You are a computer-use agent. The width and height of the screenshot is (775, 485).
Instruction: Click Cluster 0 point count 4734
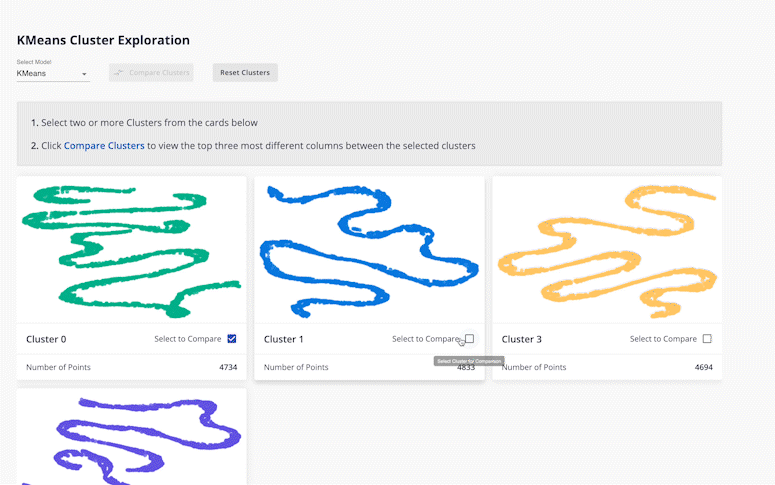coord(228,368)
